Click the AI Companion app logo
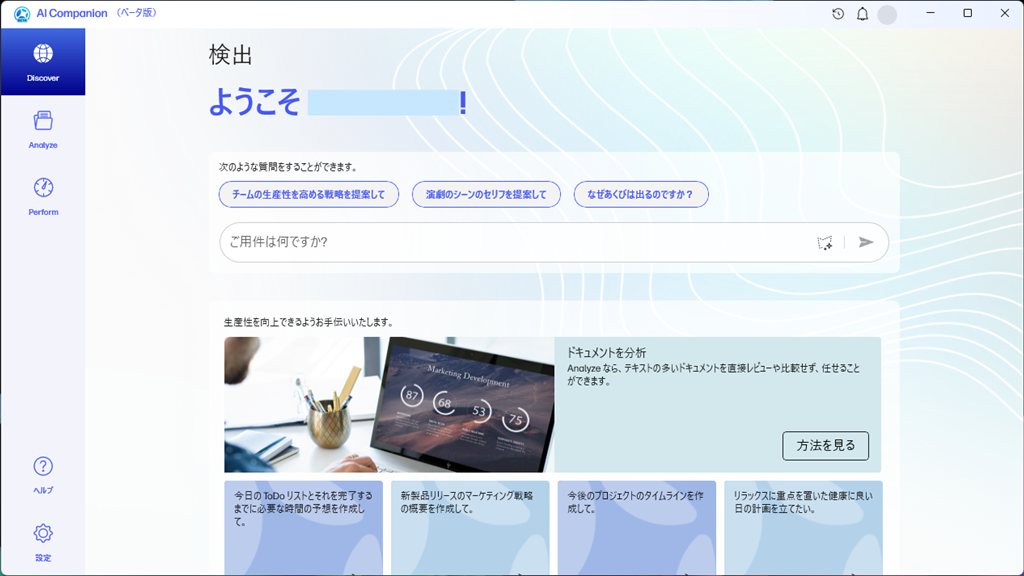1024x576 pixels. pos(22,14)
